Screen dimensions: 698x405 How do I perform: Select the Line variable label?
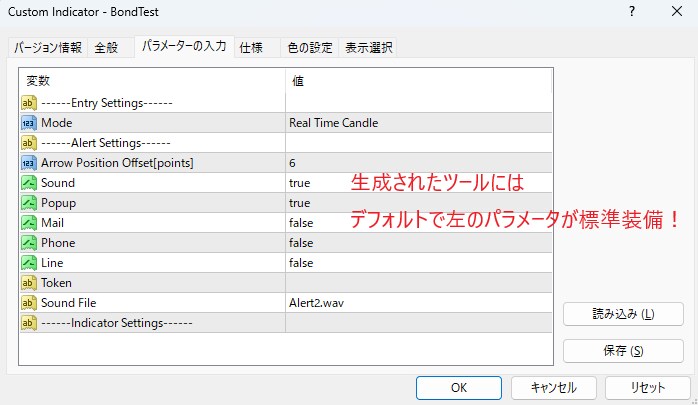(x=52, y=263)
